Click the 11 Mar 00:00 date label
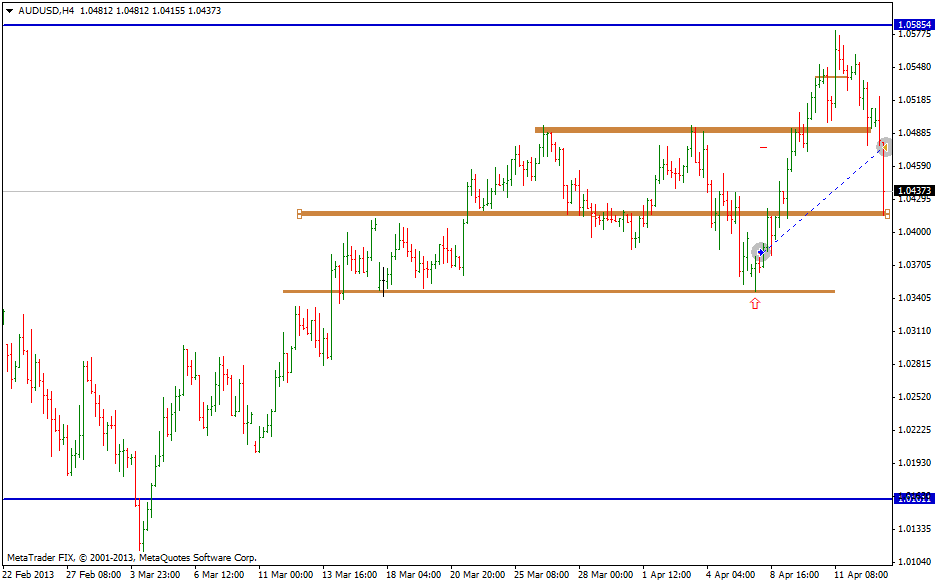Screen dimensions: 935x583 coord(286,575)
